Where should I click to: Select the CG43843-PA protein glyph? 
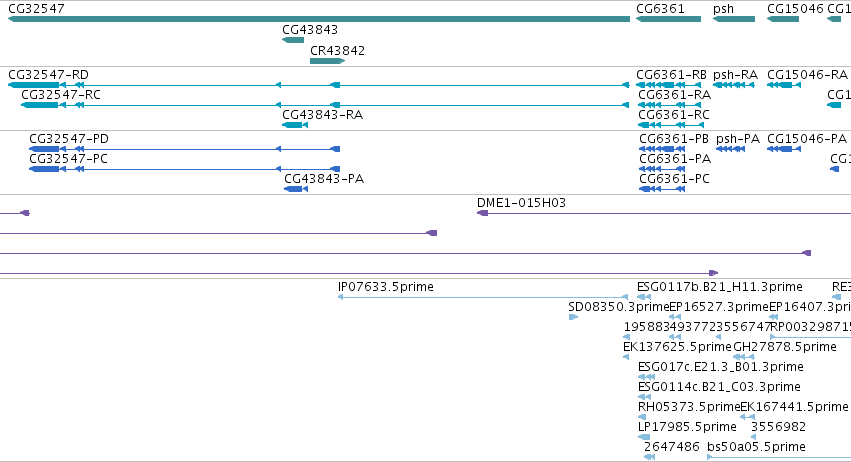(296, 189)
